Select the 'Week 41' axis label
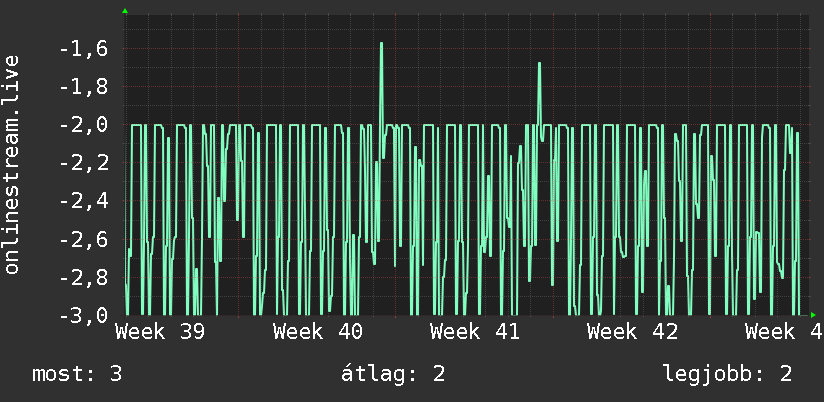The width and height of the screenshot is (824, 402). tap(475, 332)
